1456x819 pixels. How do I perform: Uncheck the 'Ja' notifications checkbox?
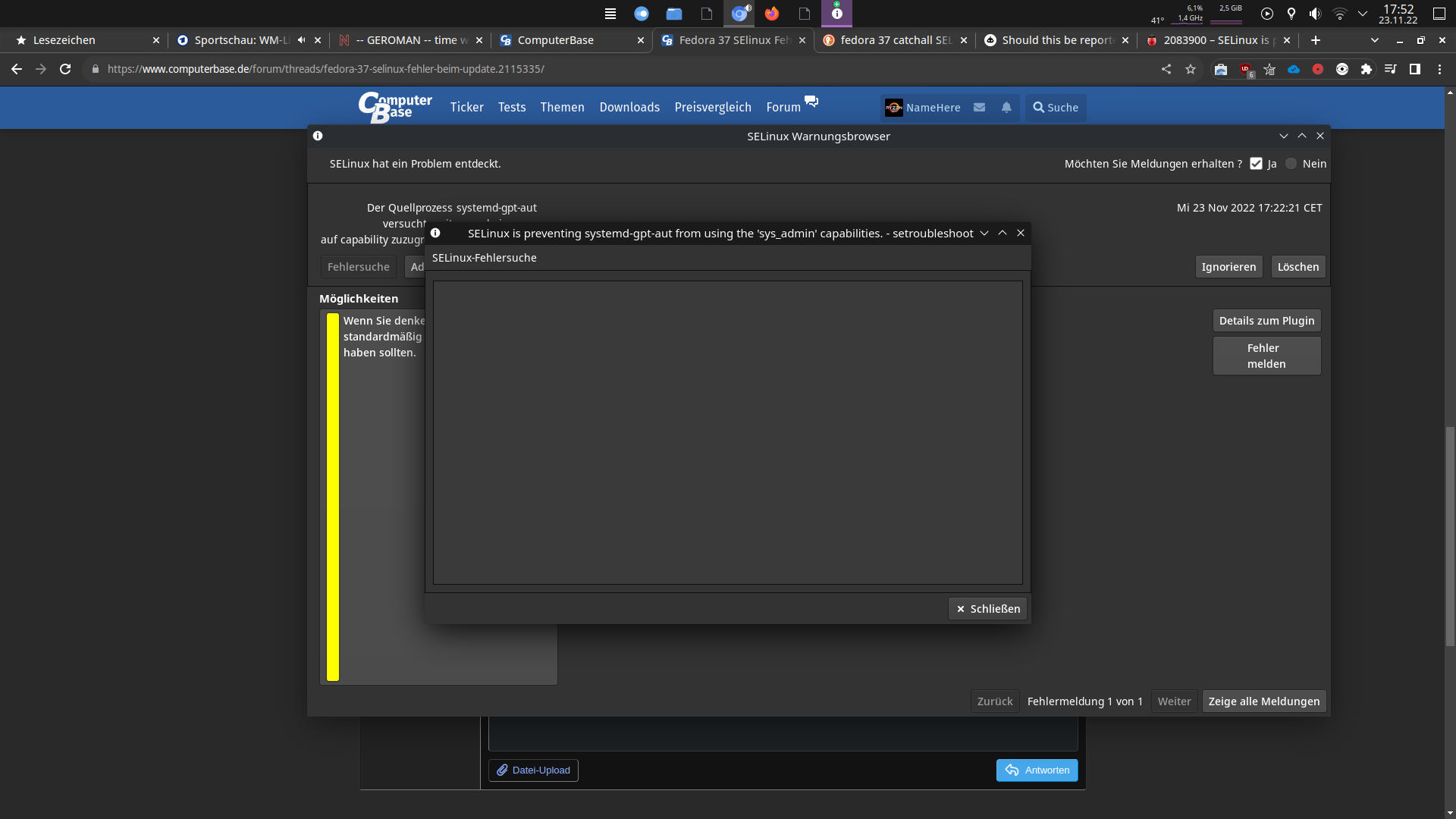1256,164
